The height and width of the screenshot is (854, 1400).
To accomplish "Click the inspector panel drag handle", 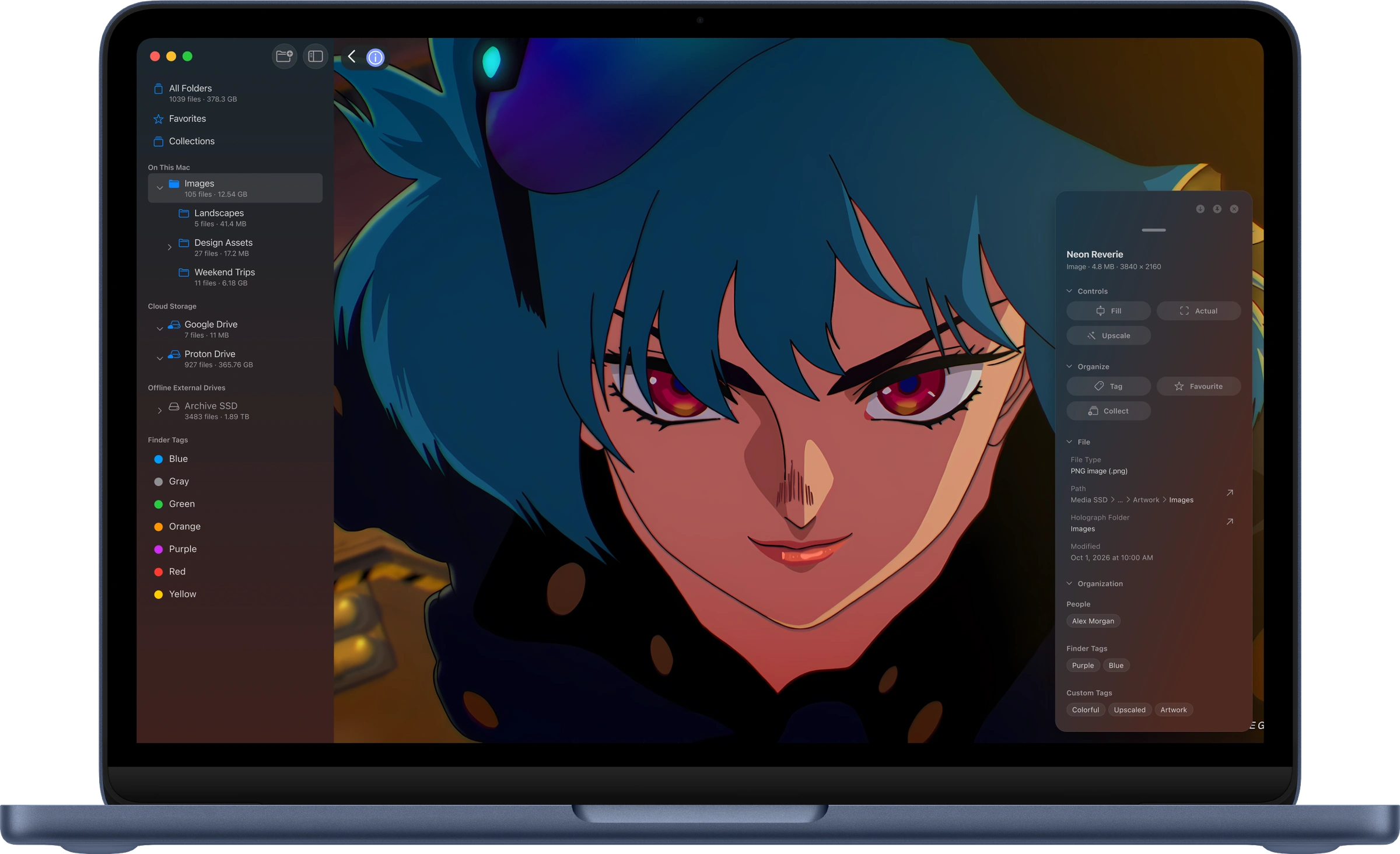I will 1154,230.
